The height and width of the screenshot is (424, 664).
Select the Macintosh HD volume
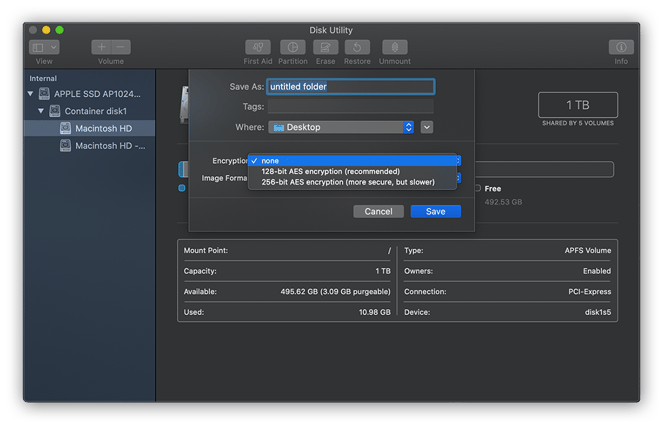[89, 128]
